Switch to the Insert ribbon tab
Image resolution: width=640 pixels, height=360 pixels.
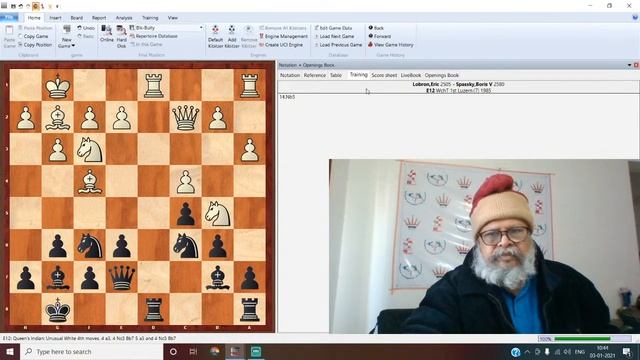pyautogui.click(x=55, y=18)
